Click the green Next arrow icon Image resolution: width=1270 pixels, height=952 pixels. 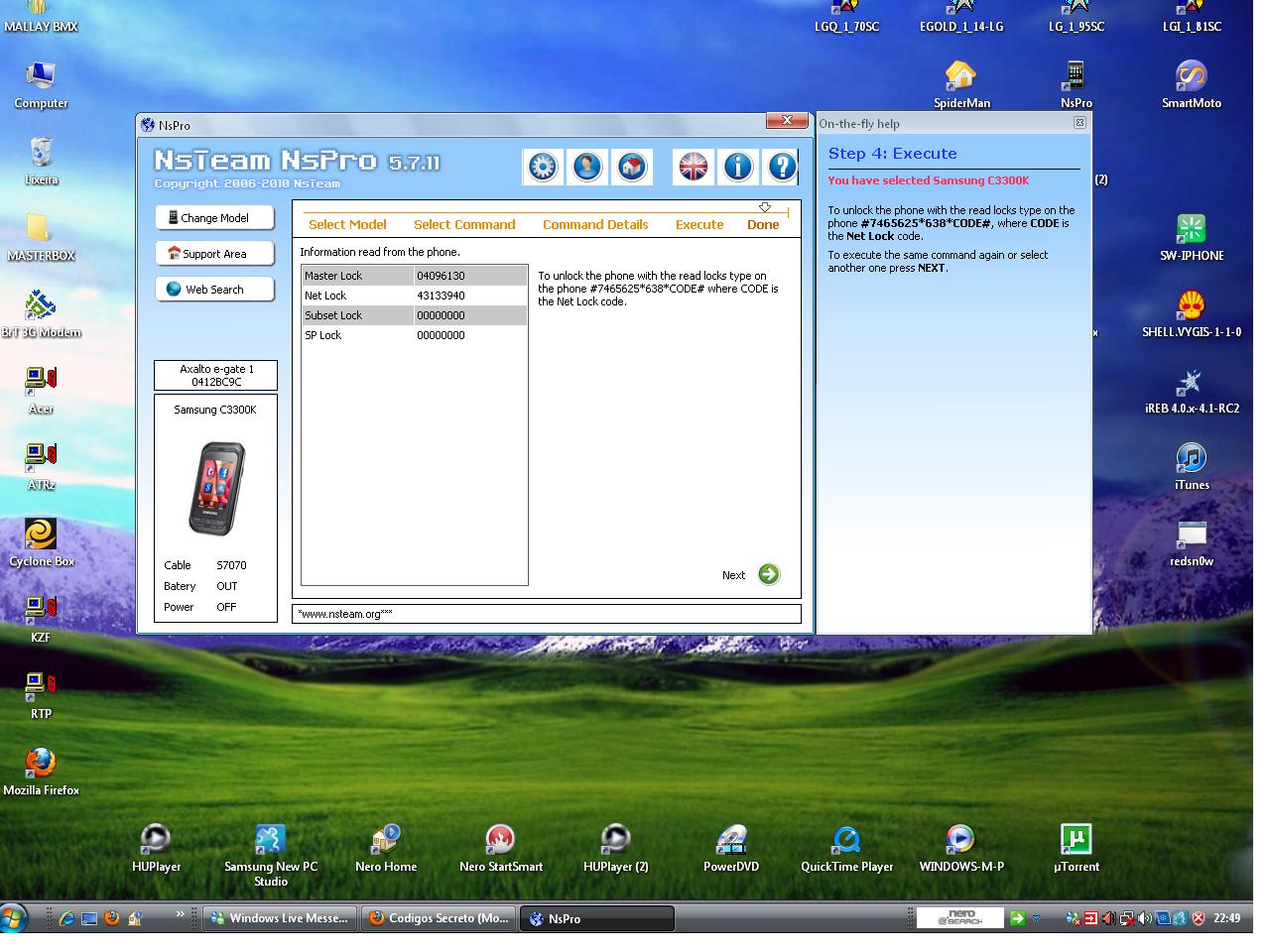click(x=769, y=574)
